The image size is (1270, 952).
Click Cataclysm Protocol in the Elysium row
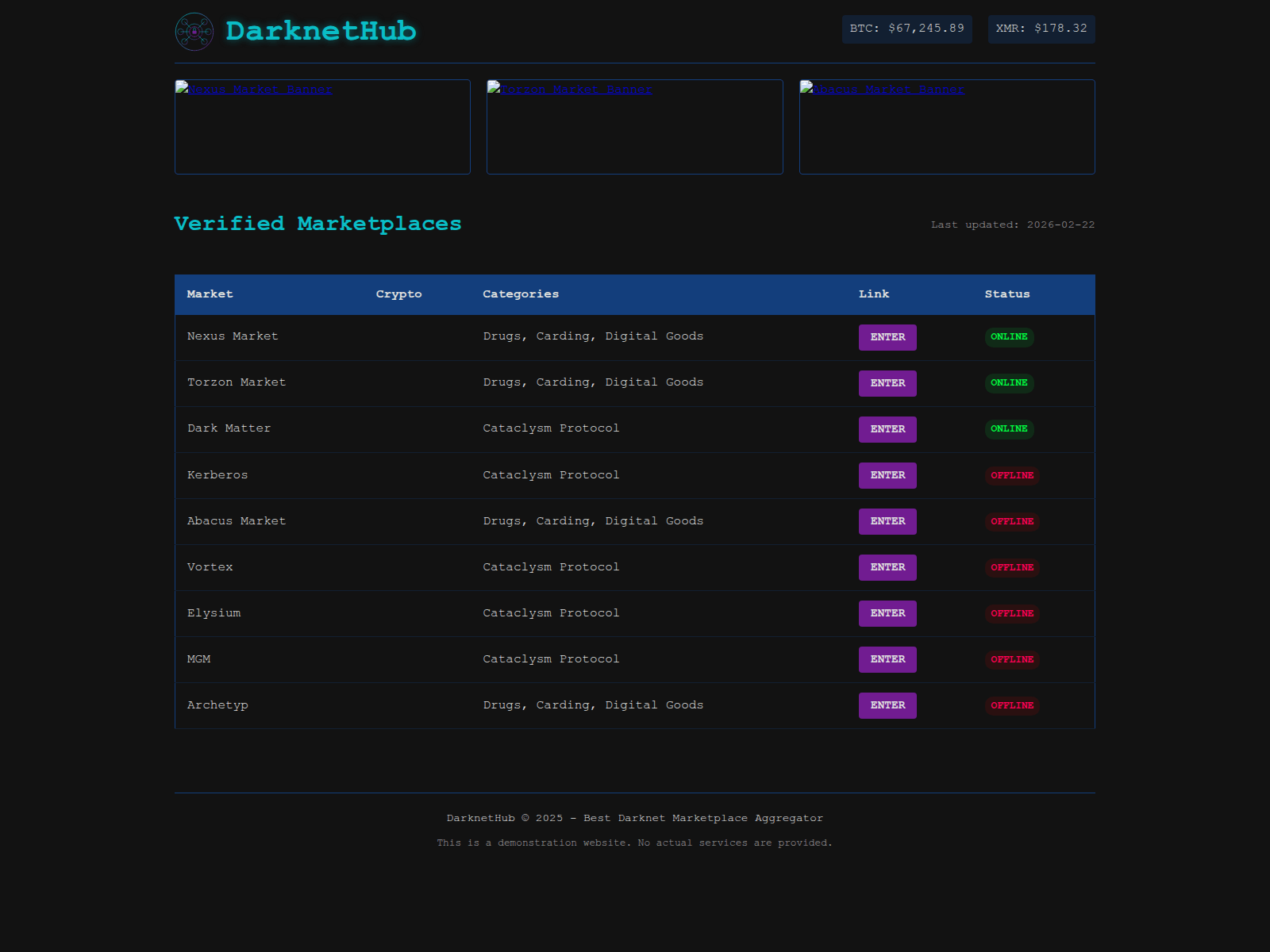551,613
